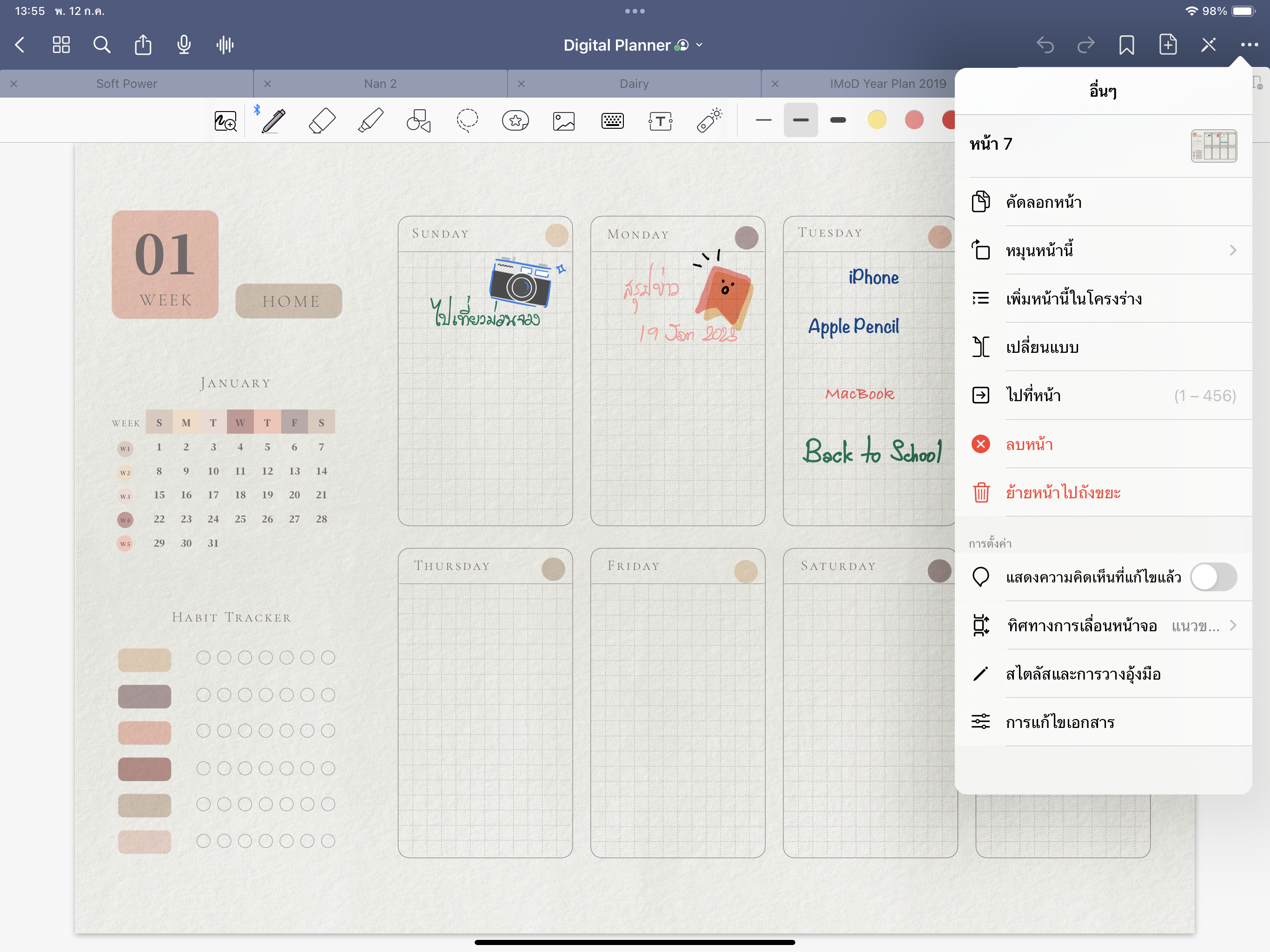1270x952 pixels.
Task: Tap the microphone record icon
Action: 184,45
